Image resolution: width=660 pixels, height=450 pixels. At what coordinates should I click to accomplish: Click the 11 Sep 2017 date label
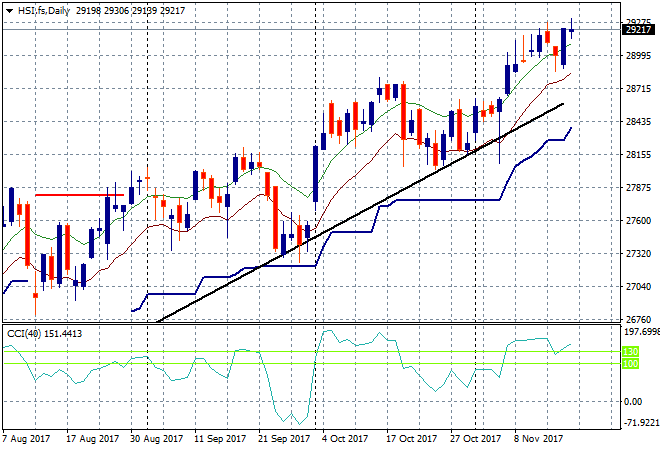(220, 439)
